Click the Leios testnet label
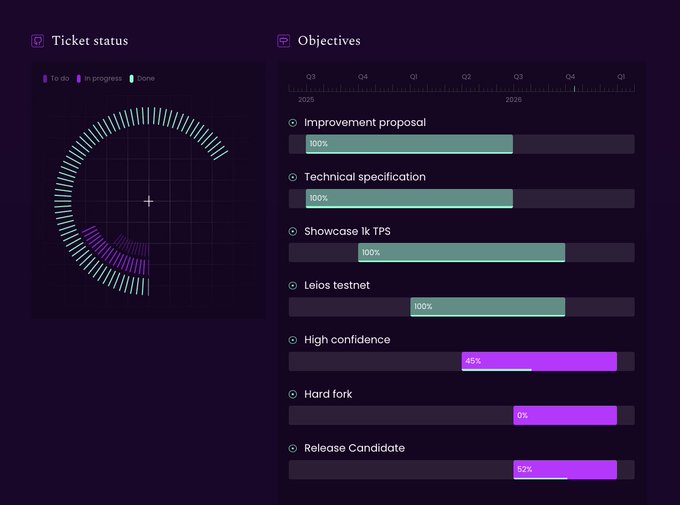 [x=337, y=285]
